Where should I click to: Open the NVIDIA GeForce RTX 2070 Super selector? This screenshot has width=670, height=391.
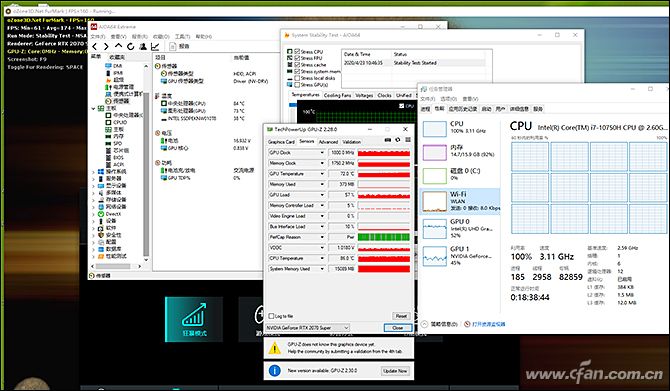[x=308, y=328]
